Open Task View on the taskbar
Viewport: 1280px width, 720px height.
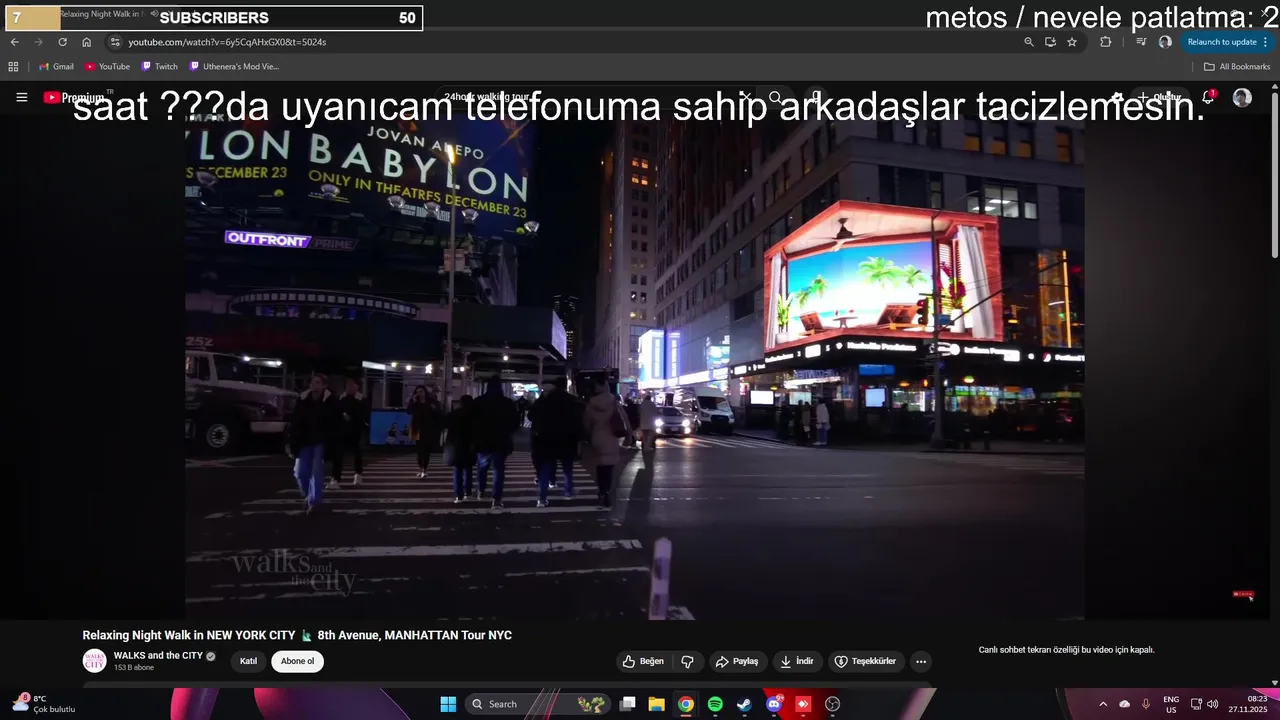(x=627, y=704)
